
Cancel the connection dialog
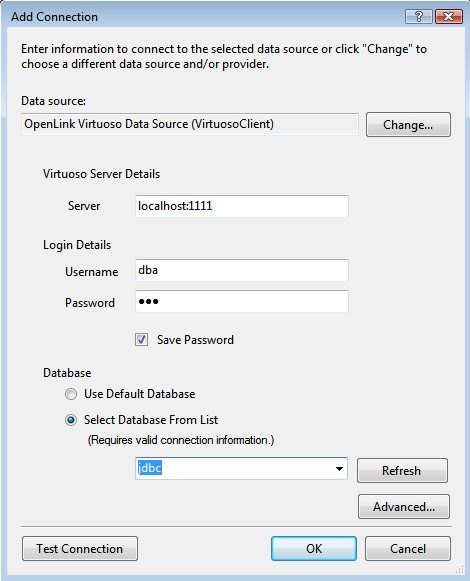coord(408,549)
